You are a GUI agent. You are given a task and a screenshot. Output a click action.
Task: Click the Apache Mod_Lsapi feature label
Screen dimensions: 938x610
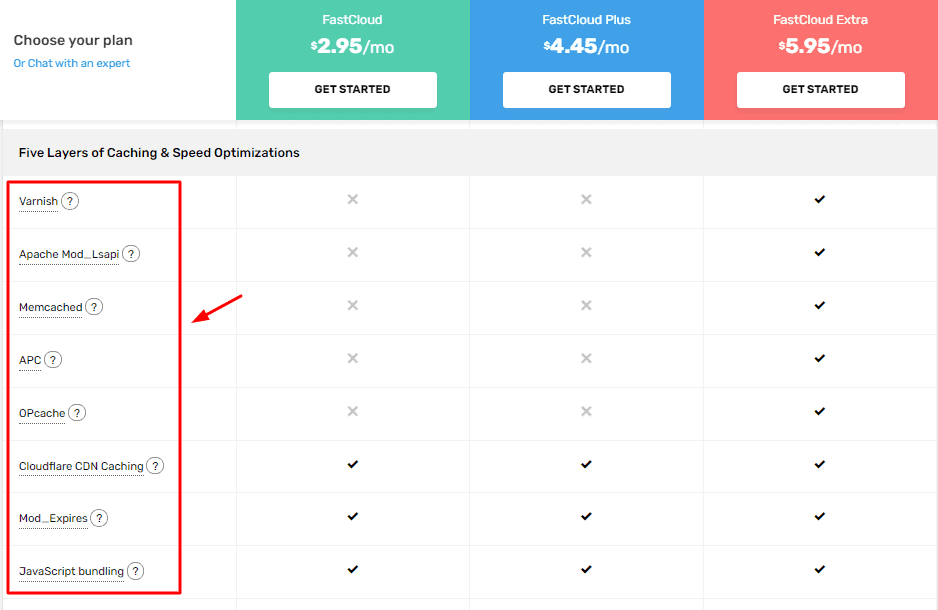point(69,254)
